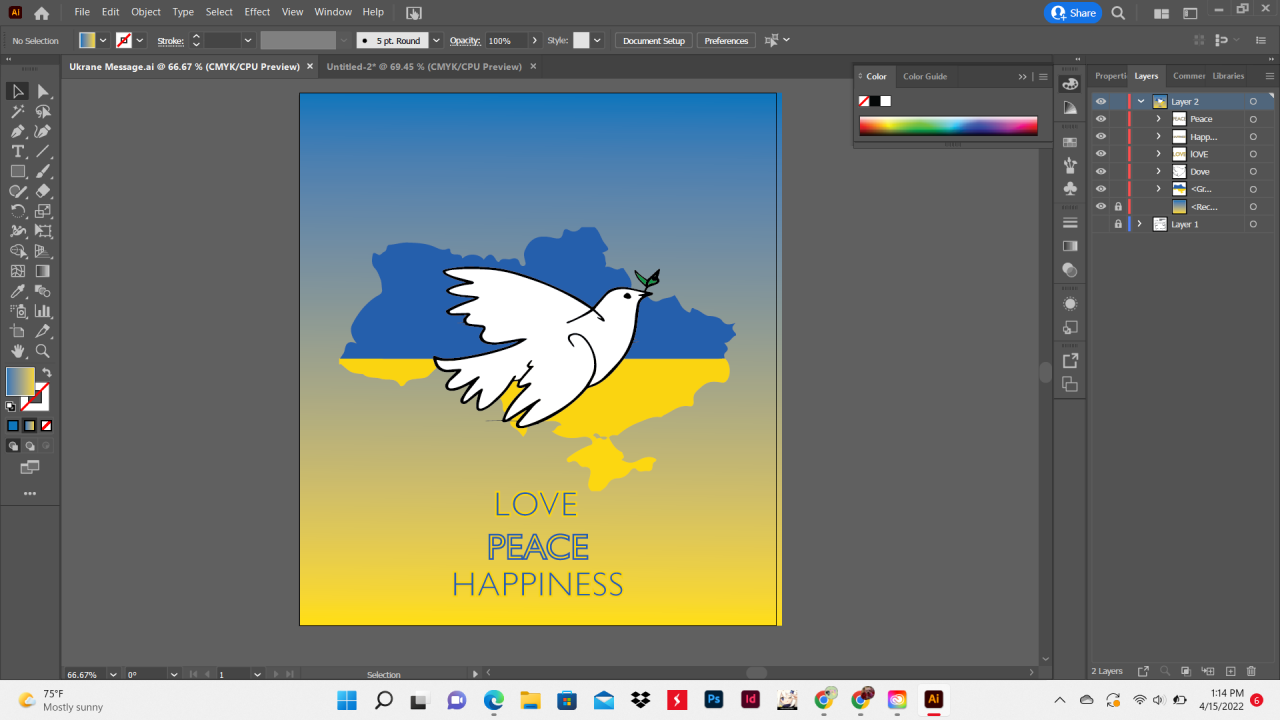Select the Type tool
This screenshot has height=720, width=1280.
[x=18, y=152]
